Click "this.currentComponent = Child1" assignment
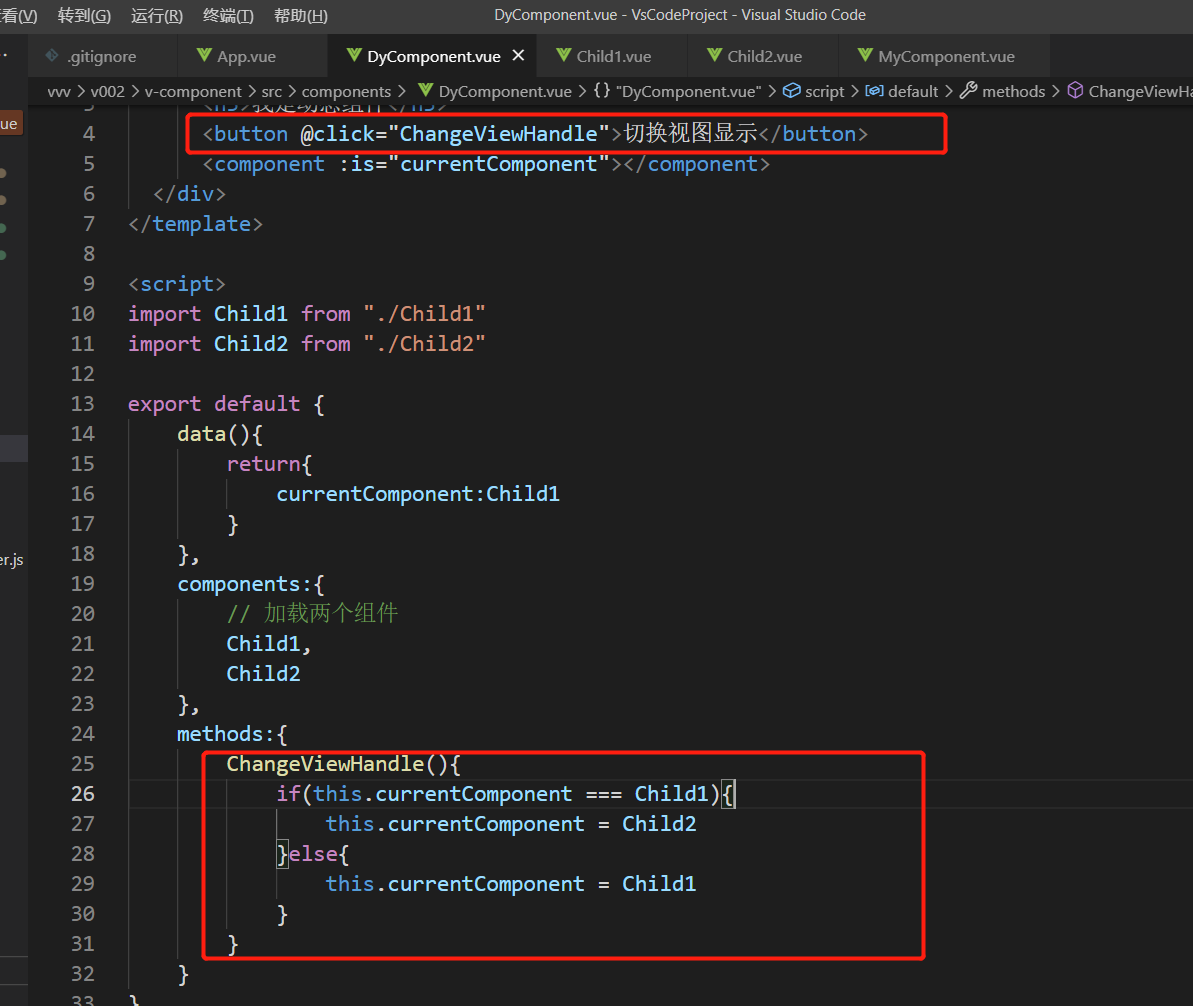Image resolution: width=1193 pixels, height=1006 pixels. click(511, 884)
